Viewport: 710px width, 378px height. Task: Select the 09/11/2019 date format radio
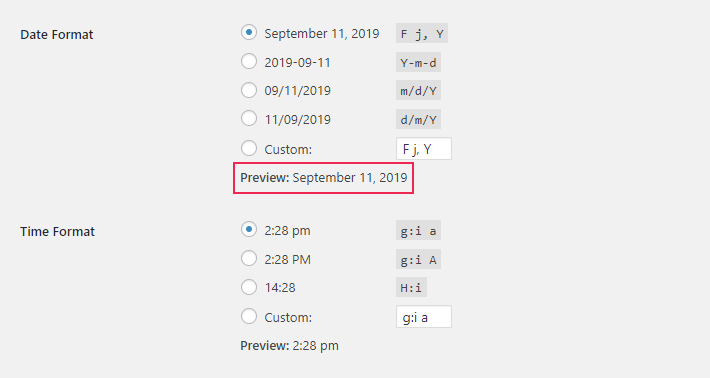point(249,90)
